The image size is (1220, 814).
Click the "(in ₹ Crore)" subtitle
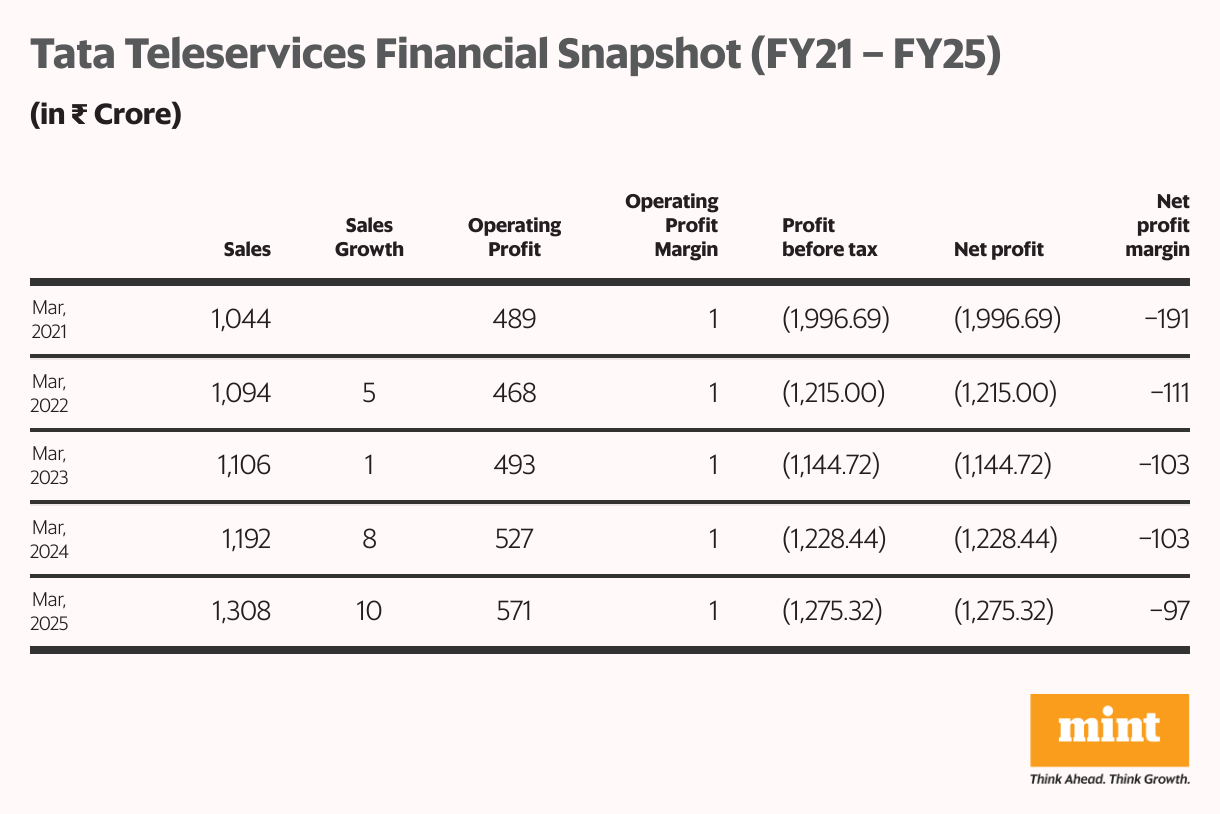point(106,115)
